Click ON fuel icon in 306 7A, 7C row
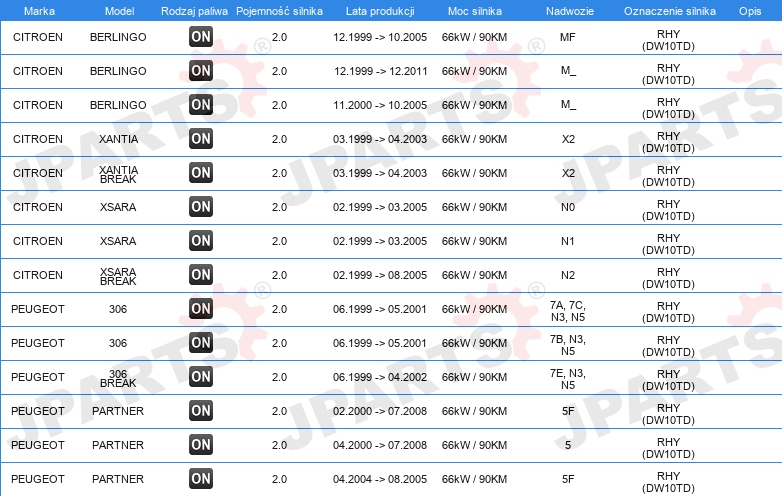The image size is (782, 496). (201, 309)
